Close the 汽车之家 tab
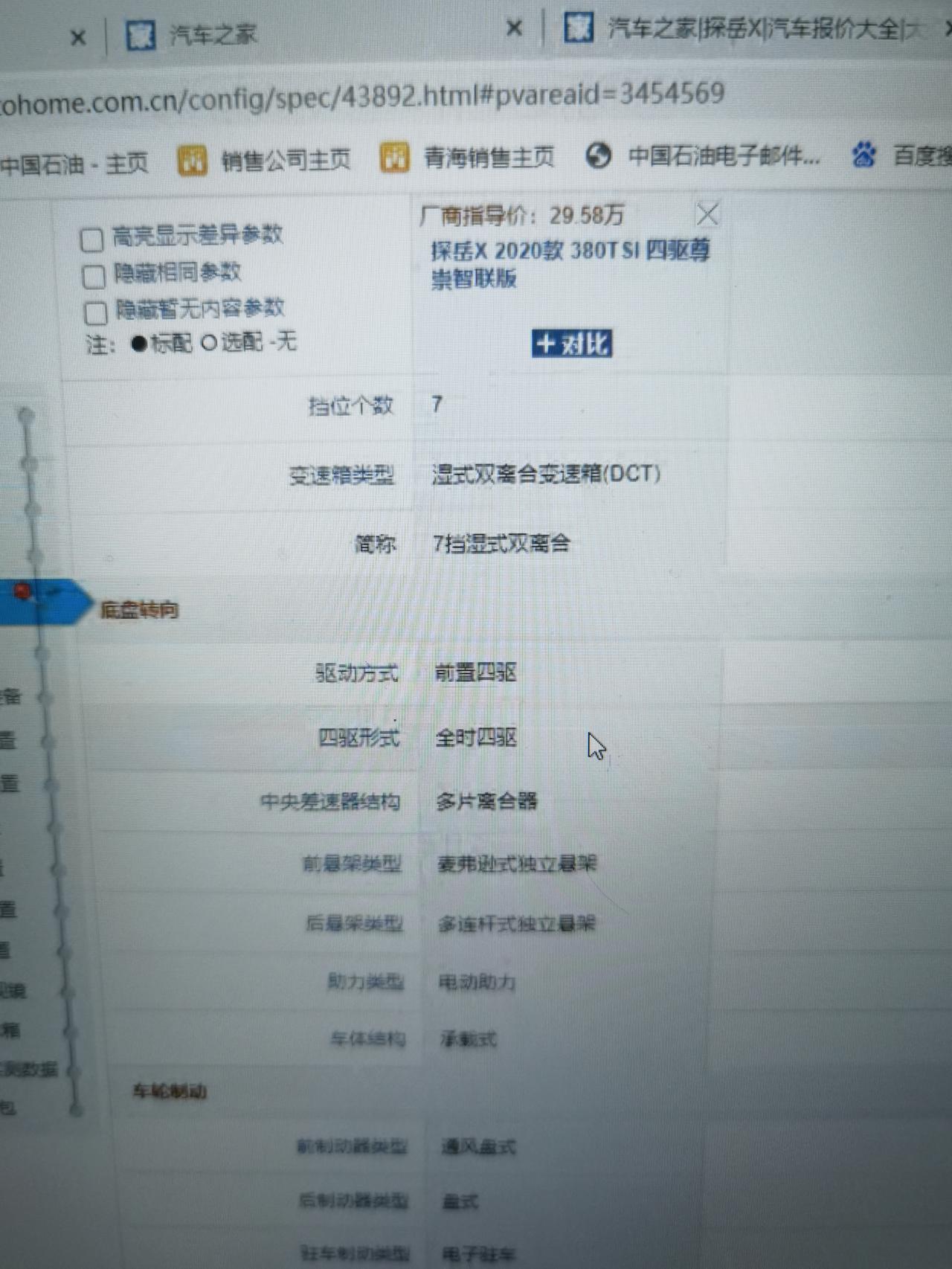 pos(514,29)
